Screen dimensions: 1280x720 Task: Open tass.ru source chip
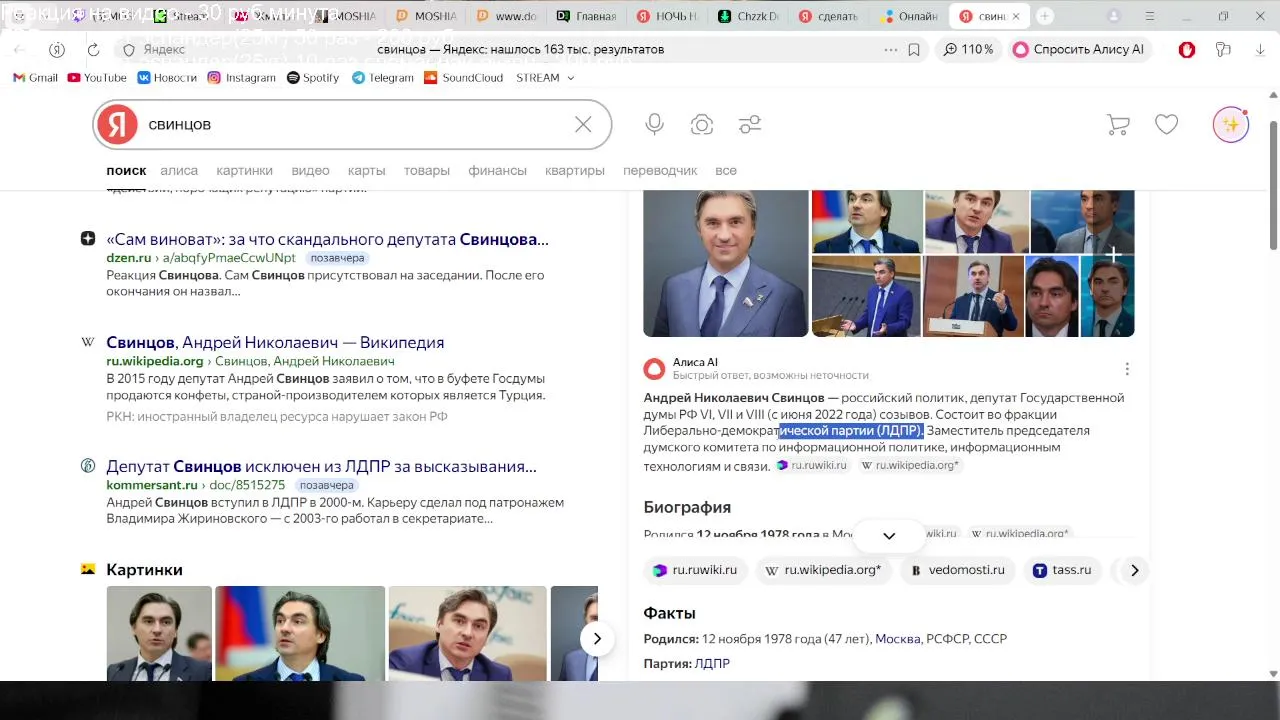tap(1061, 570)
